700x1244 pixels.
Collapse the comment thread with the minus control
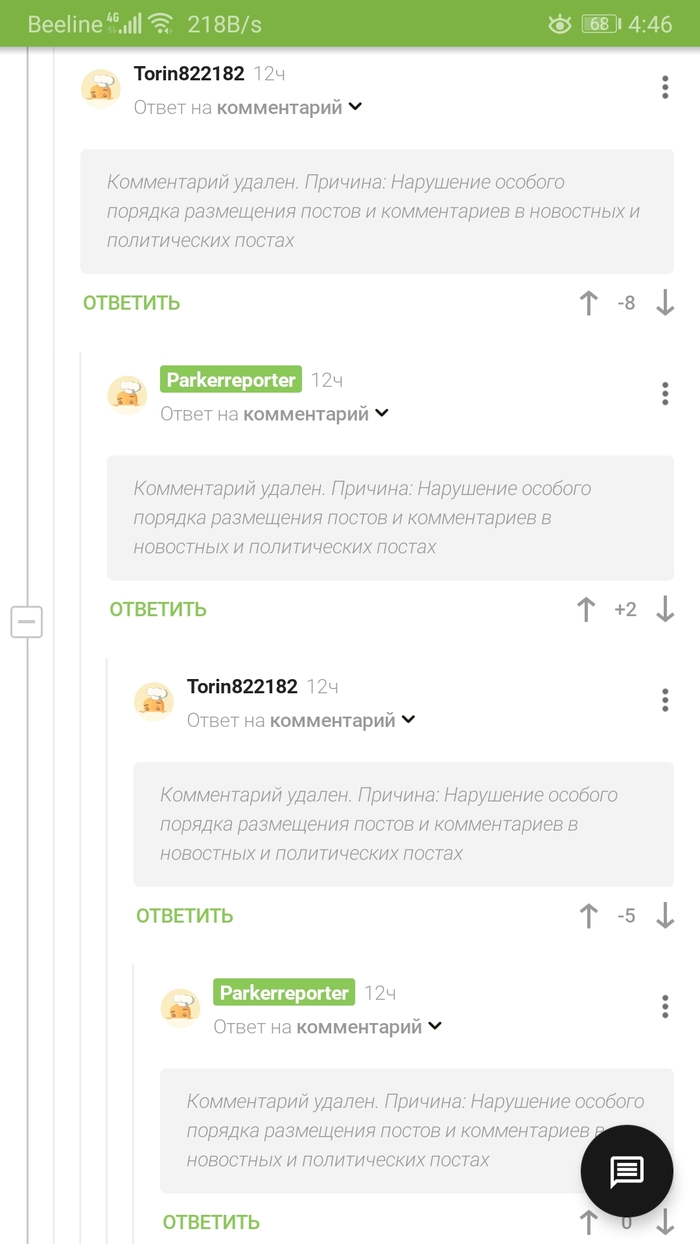tap(26, 622)
